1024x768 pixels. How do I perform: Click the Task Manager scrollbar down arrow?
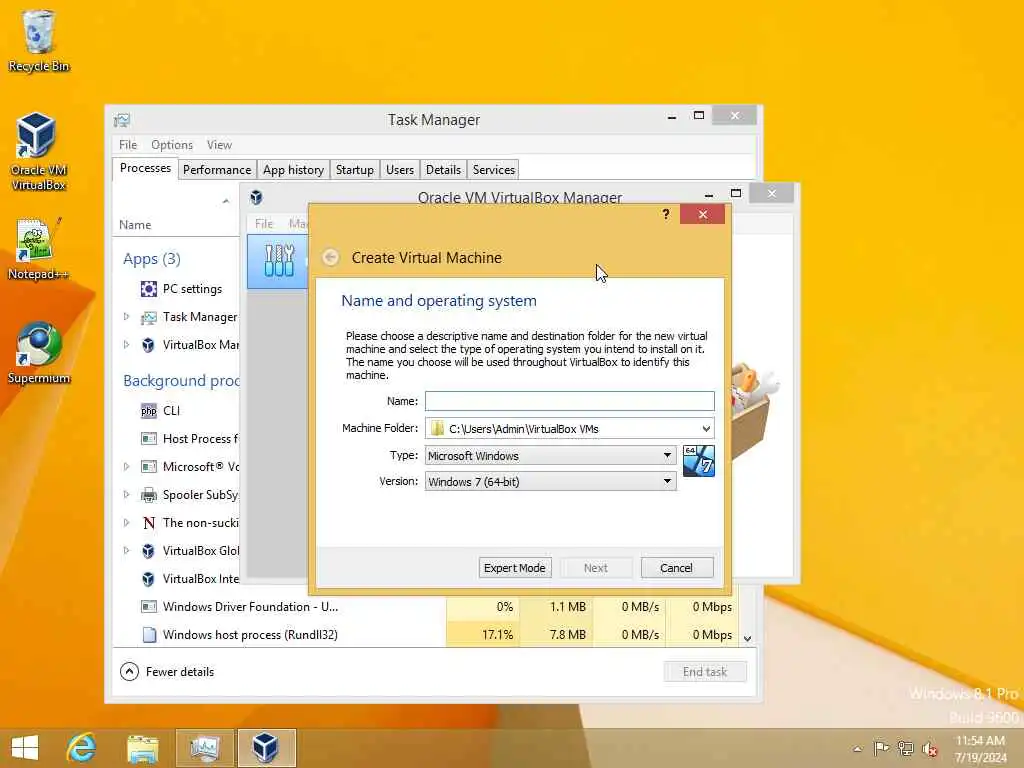[748, 639]
